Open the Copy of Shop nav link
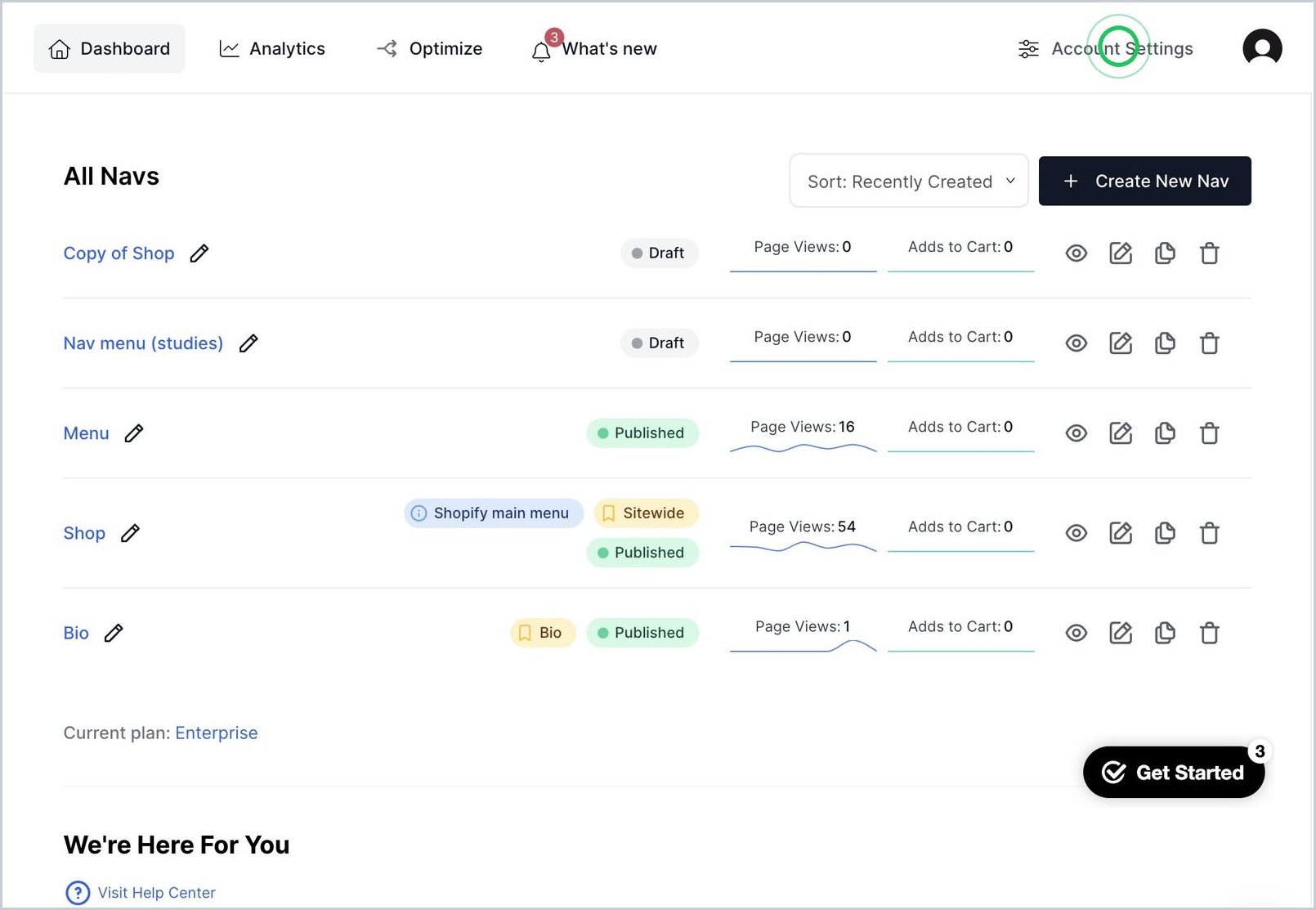This screenshot has height=910, width=1316. 119,253
